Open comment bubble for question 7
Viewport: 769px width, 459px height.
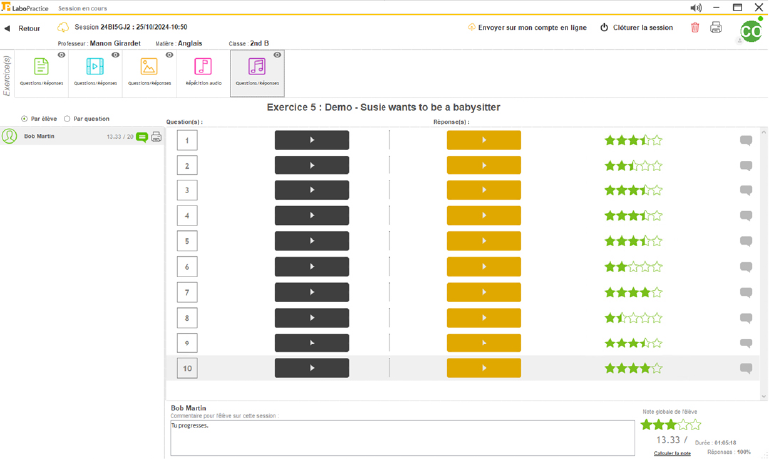coord(746,293)
